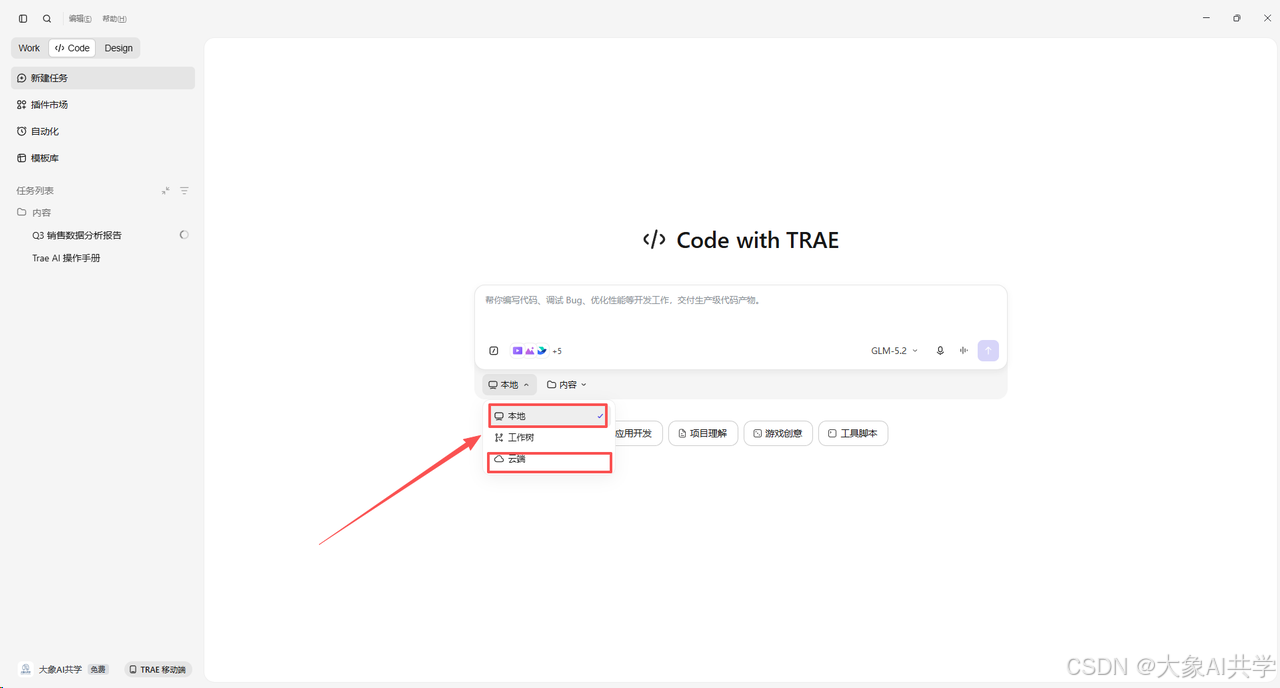
Task: Select 工作树 in the environment menu
Action: (548, 438)
